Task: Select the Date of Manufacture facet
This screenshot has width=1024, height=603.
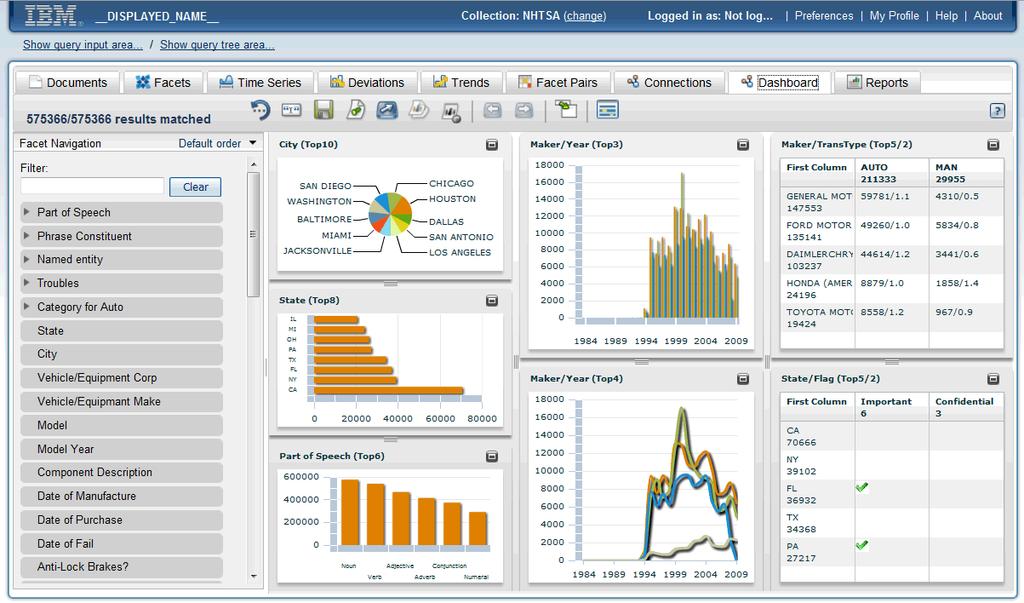Action: coord(121,496)
